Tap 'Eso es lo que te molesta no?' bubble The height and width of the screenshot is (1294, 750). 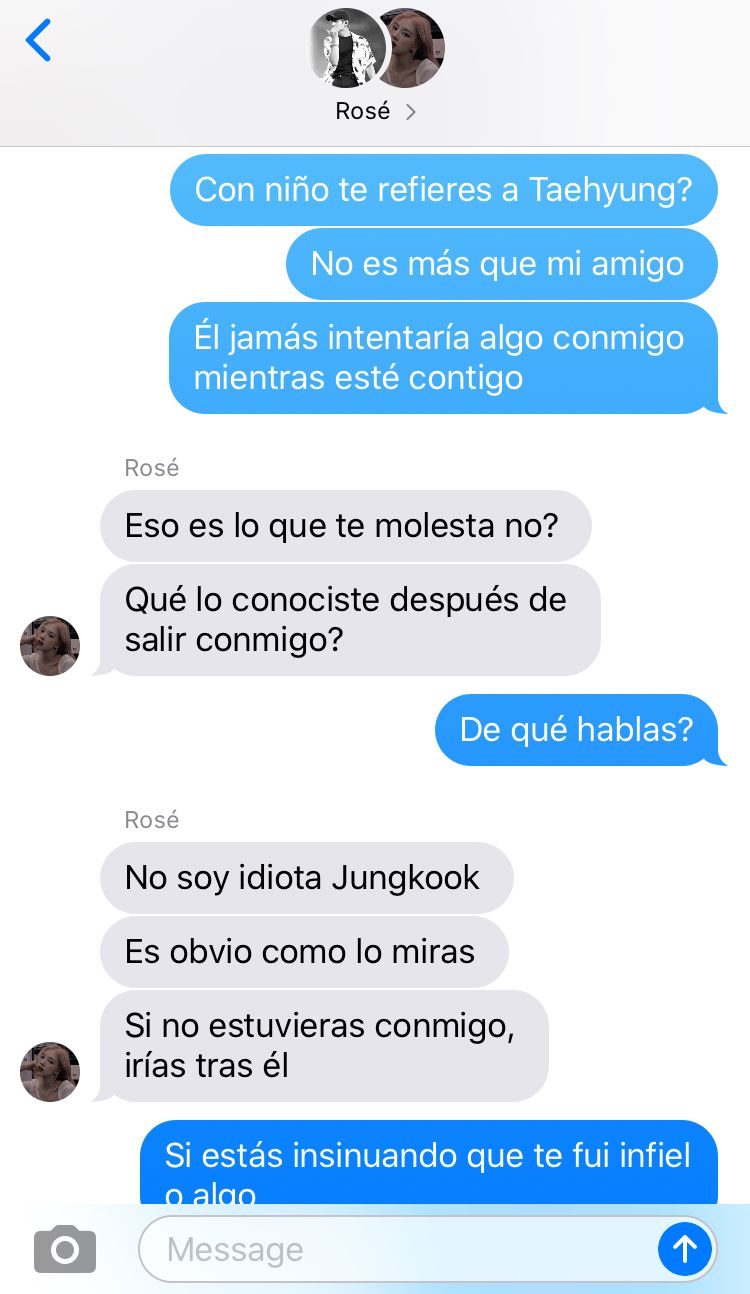[x=346, y=525]
